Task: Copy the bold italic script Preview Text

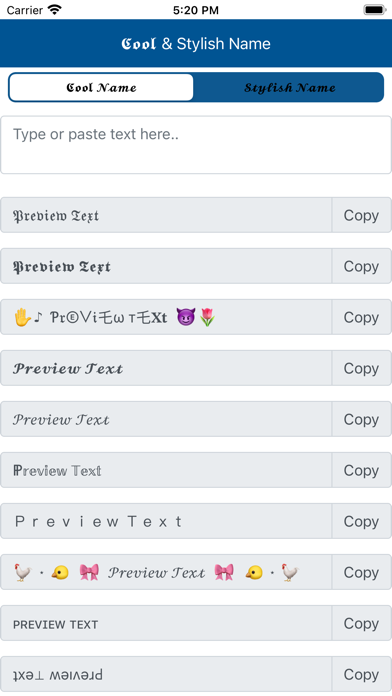Action: click(x=361, y=368)
